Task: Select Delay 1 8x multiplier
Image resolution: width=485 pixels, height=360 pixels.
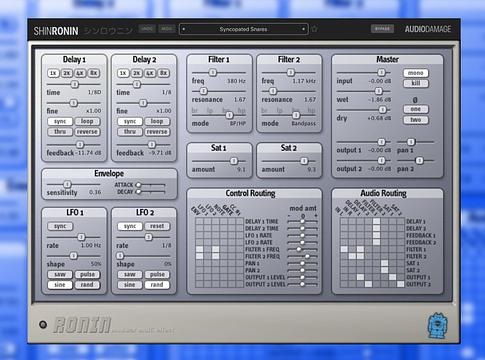Action: pos(94,73)
